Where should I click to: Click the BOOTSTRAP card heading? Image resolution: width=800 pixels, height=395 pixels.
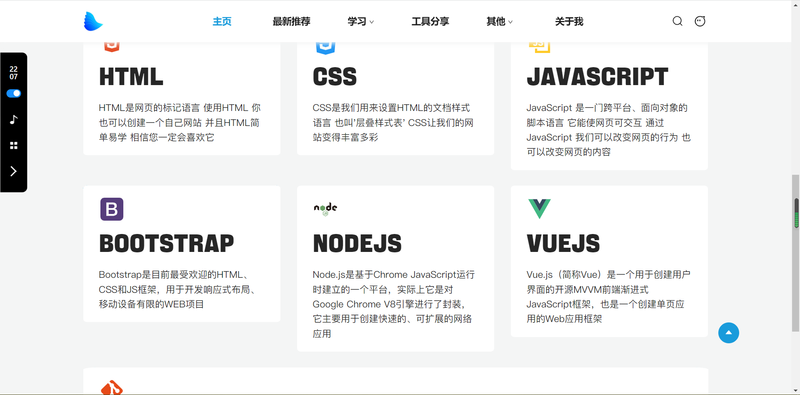click(x=166, y=243)
